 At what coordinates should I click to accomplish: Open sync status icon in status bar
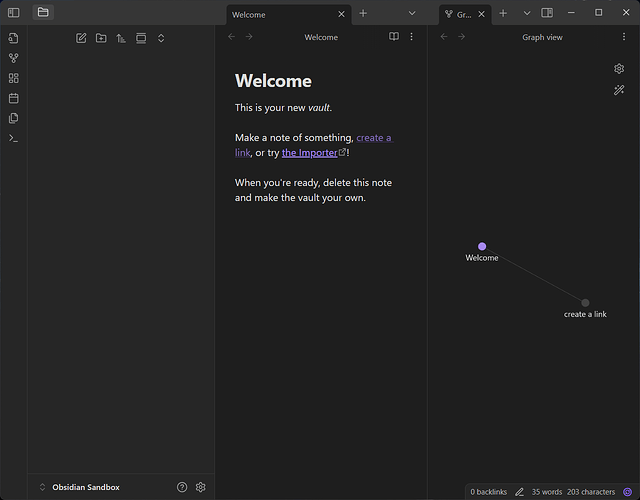click(x=628, y=492)
